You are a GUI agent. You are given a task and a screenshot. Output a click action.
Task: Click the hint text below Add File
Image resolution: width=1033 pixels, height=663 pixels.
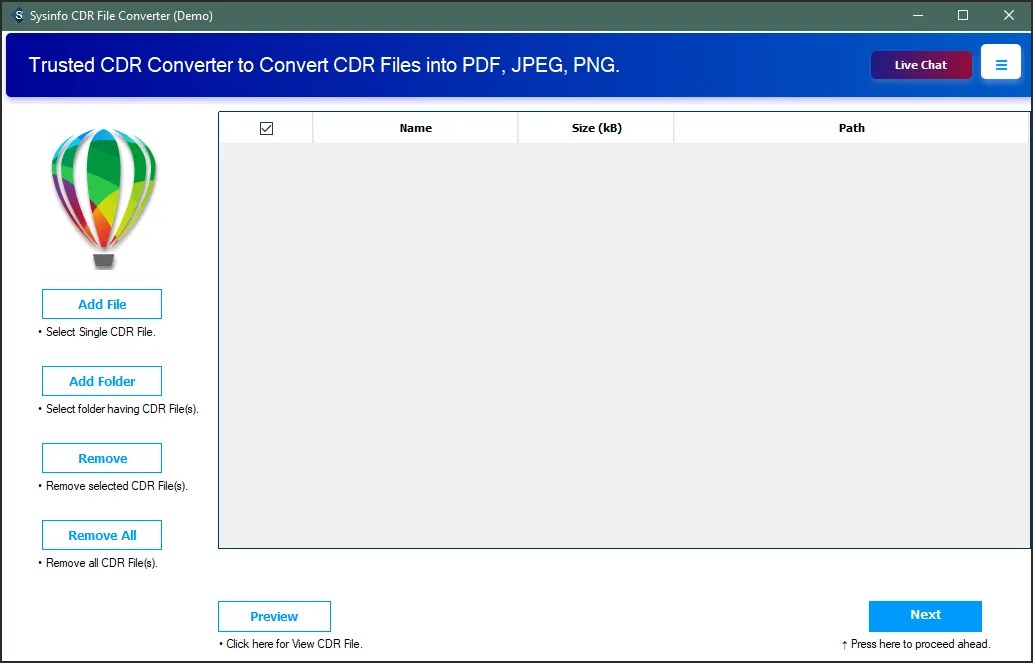click(x=97, y=331)
